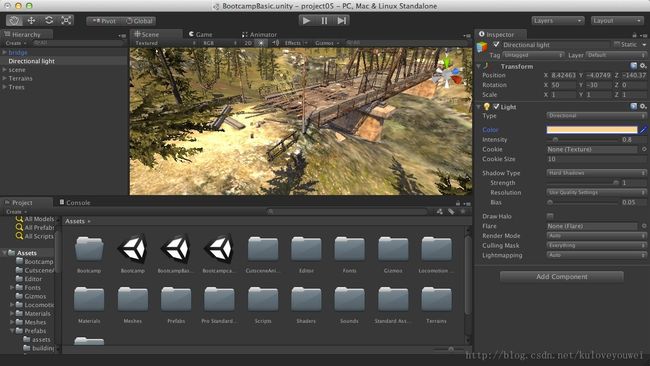This screenshot has width=650, height=366.
Task: Expand the Terrains hierarchy item
Action: coord(4,78)
